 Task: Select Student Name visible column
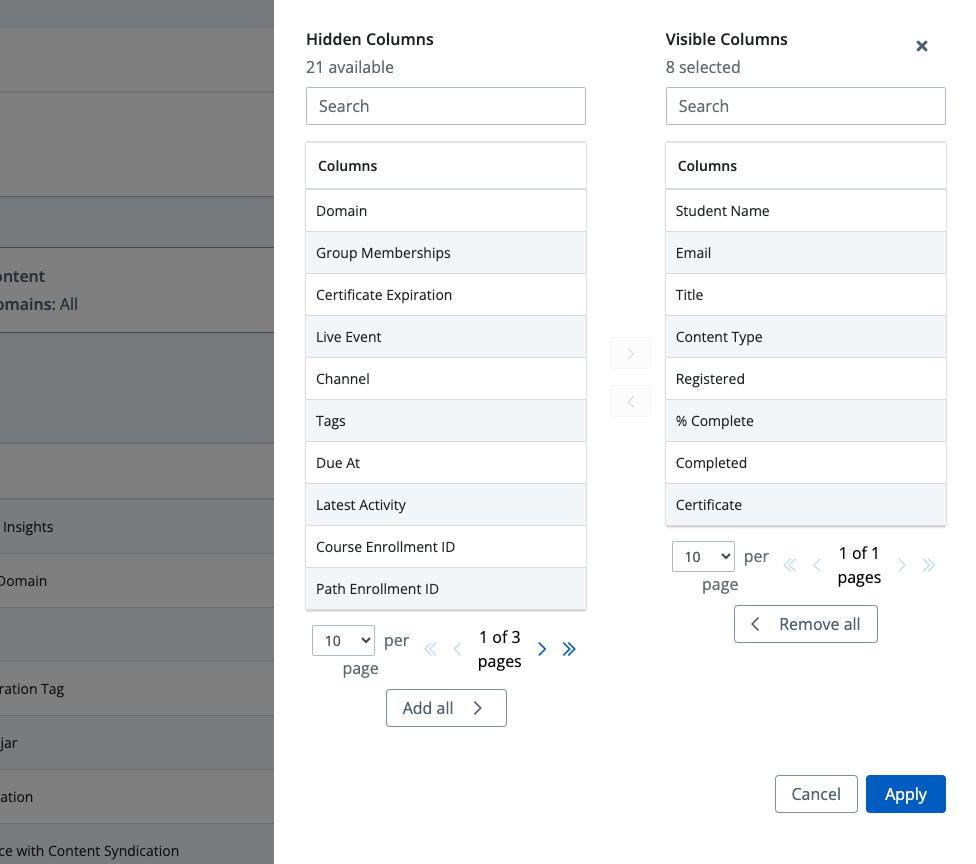tap(806, 211)
